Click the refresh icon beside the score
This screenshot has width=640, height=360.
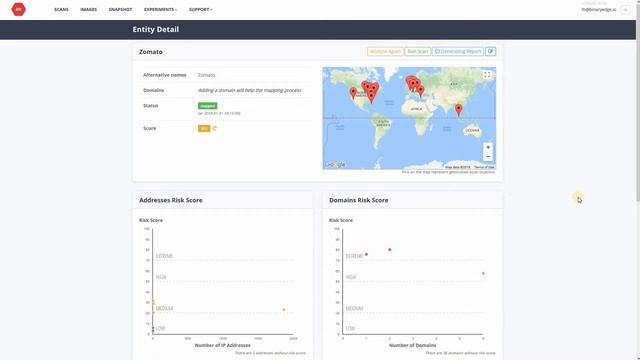[215, 128]
